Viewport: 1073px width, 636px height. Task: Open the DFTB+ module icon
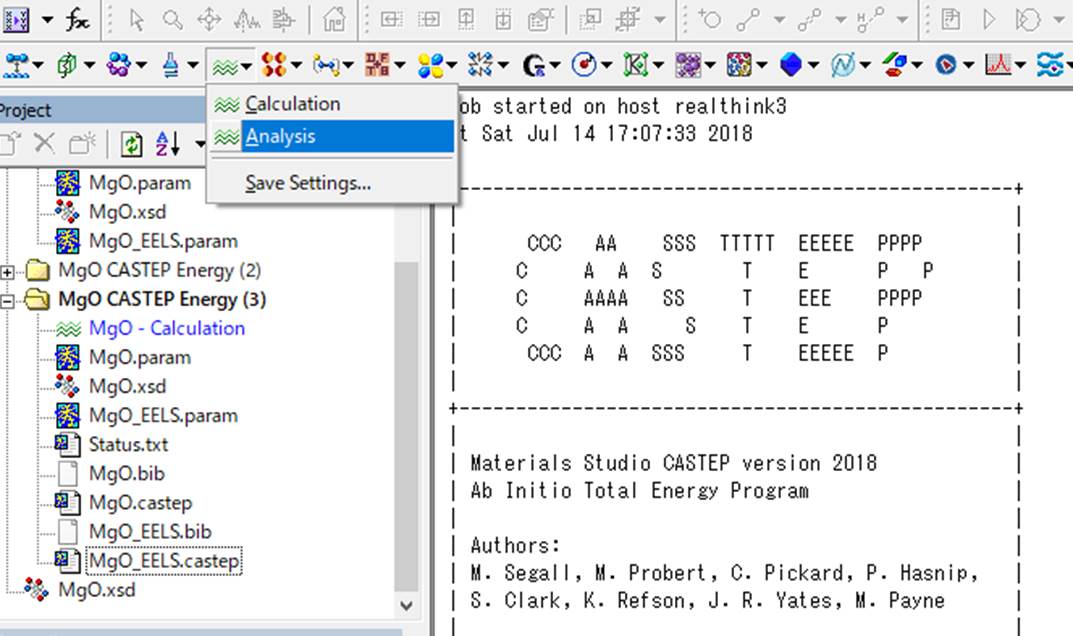click(377, 65)
